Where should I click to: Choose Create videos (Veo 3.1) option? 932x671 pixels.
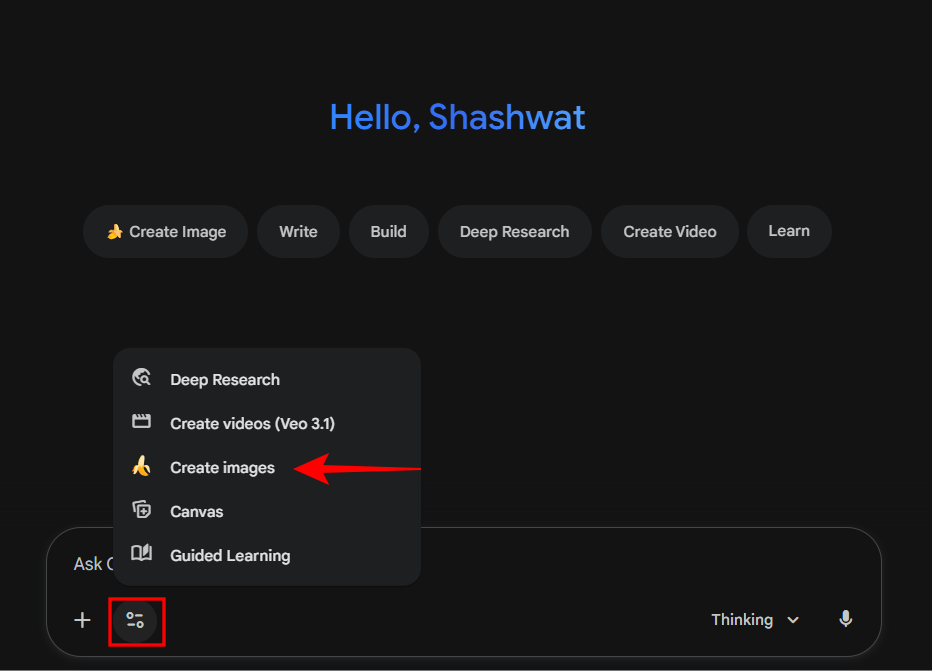pyautogui.click(x=252, y=424)
